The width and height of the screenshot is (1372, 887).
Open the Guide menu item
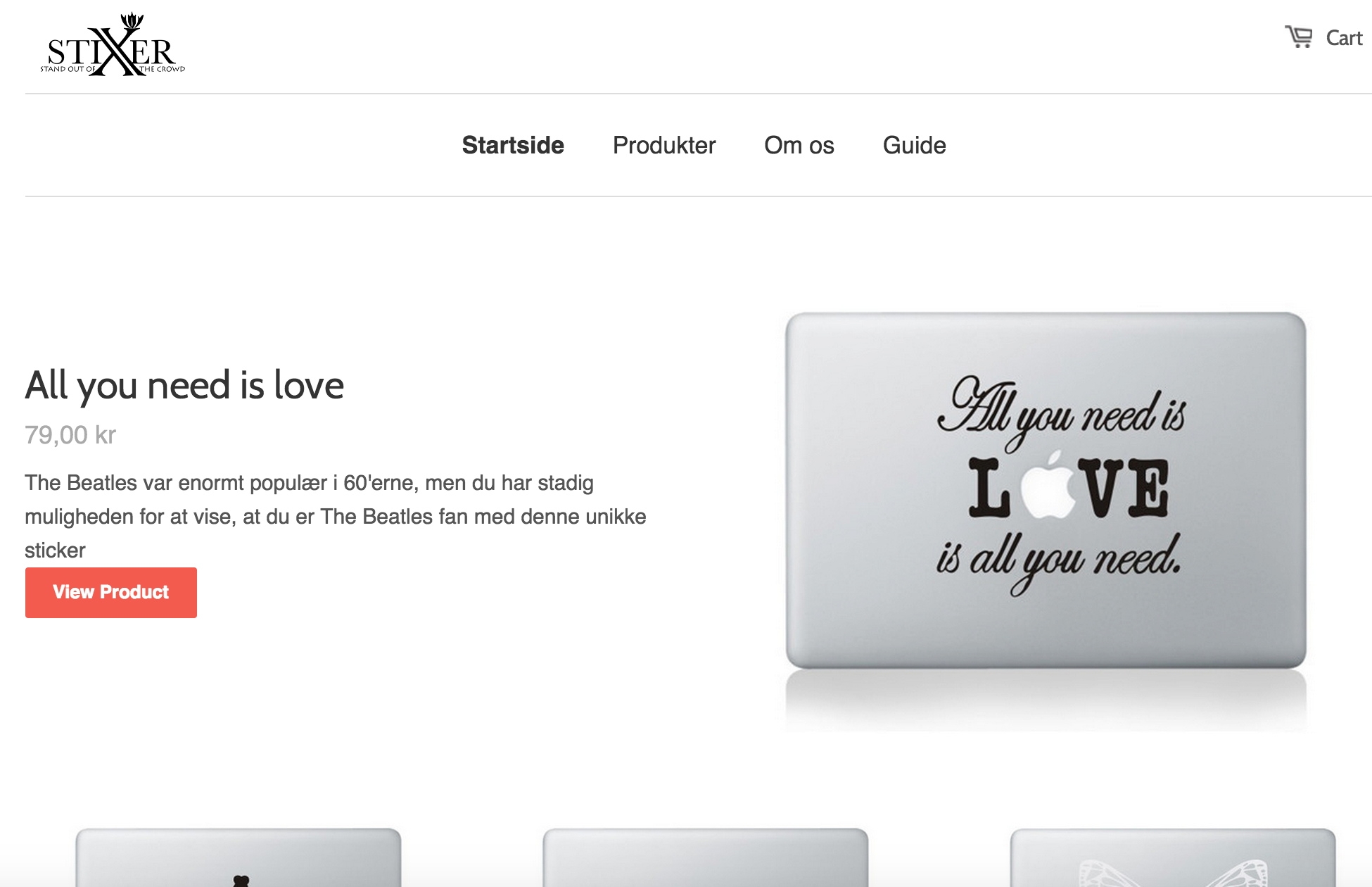tap(914, 145)
